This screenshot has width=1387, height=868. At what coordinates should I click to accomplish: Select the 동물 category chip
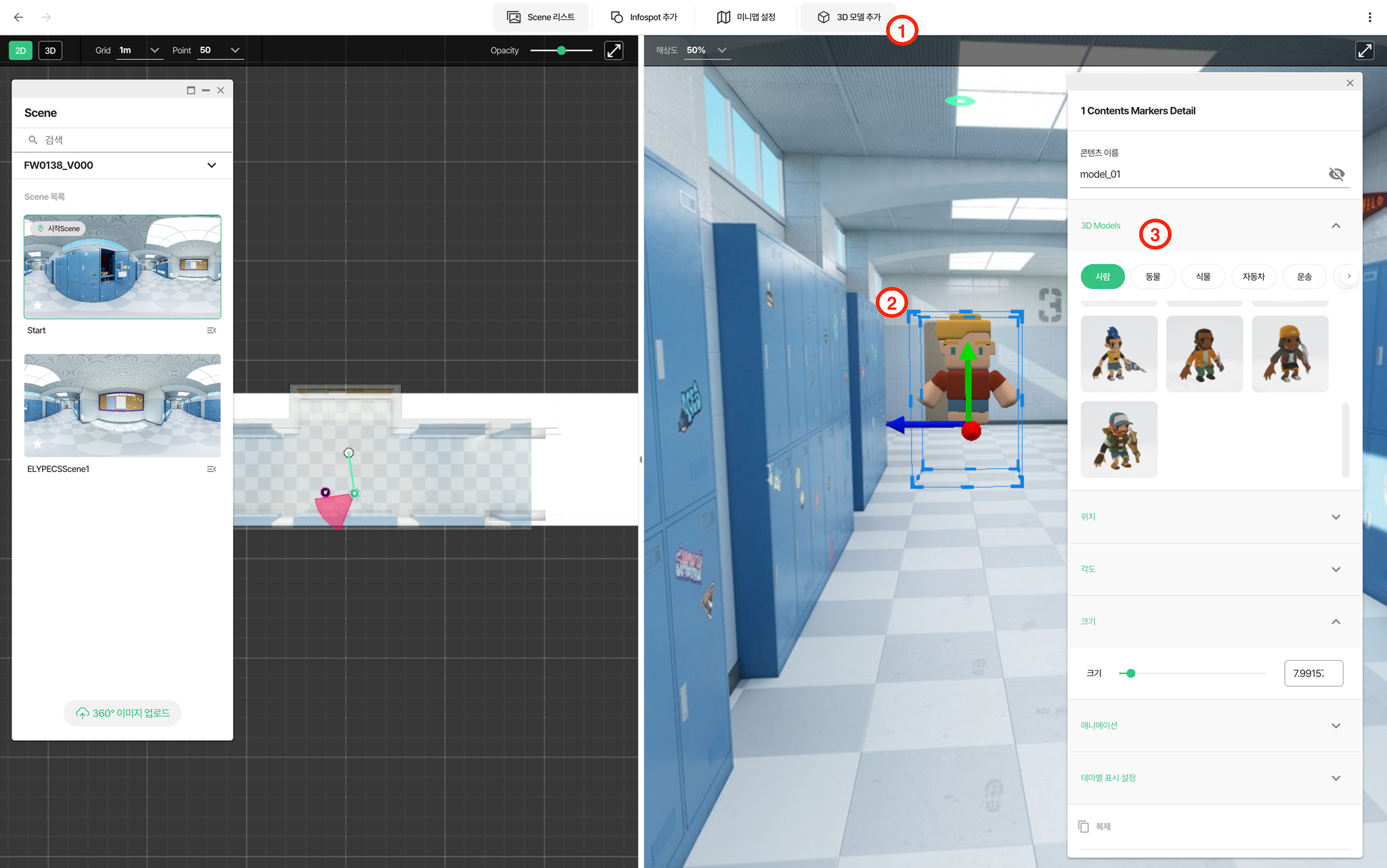pyautogui.click(x=1153, y=276)
